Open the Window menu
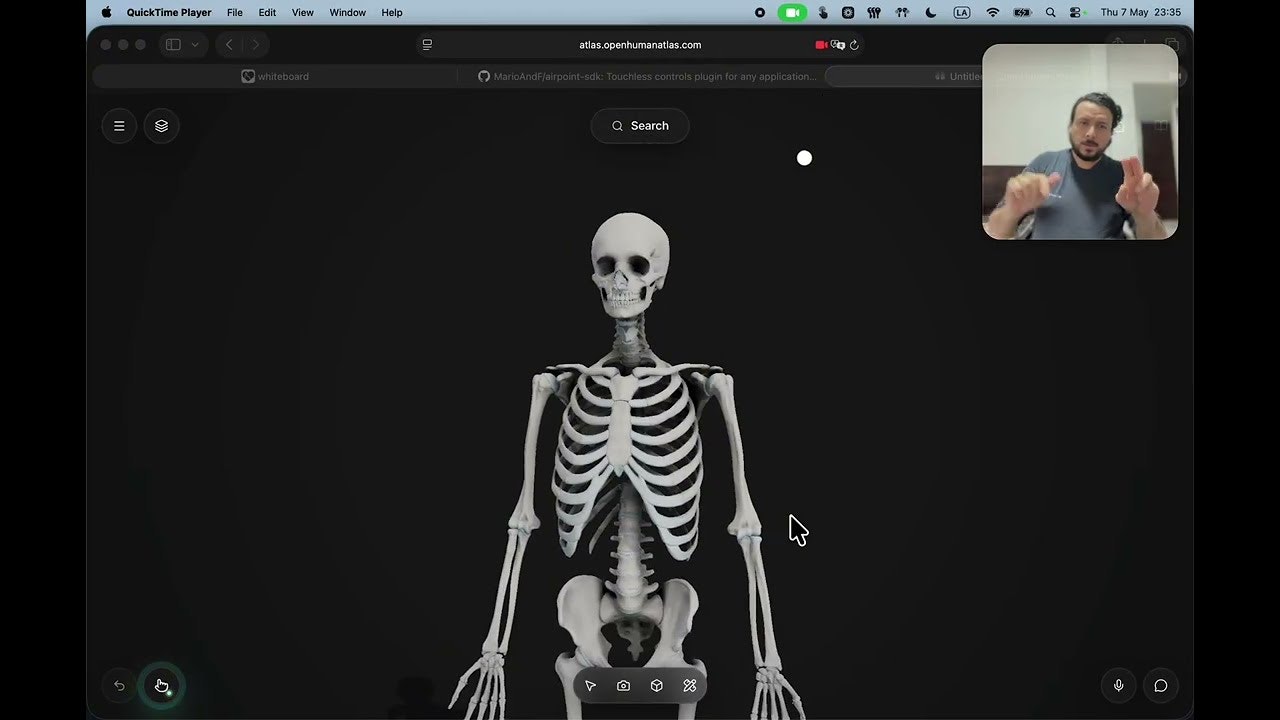The width and height of the screenshot is (1280, 720). tap(348, 13)
